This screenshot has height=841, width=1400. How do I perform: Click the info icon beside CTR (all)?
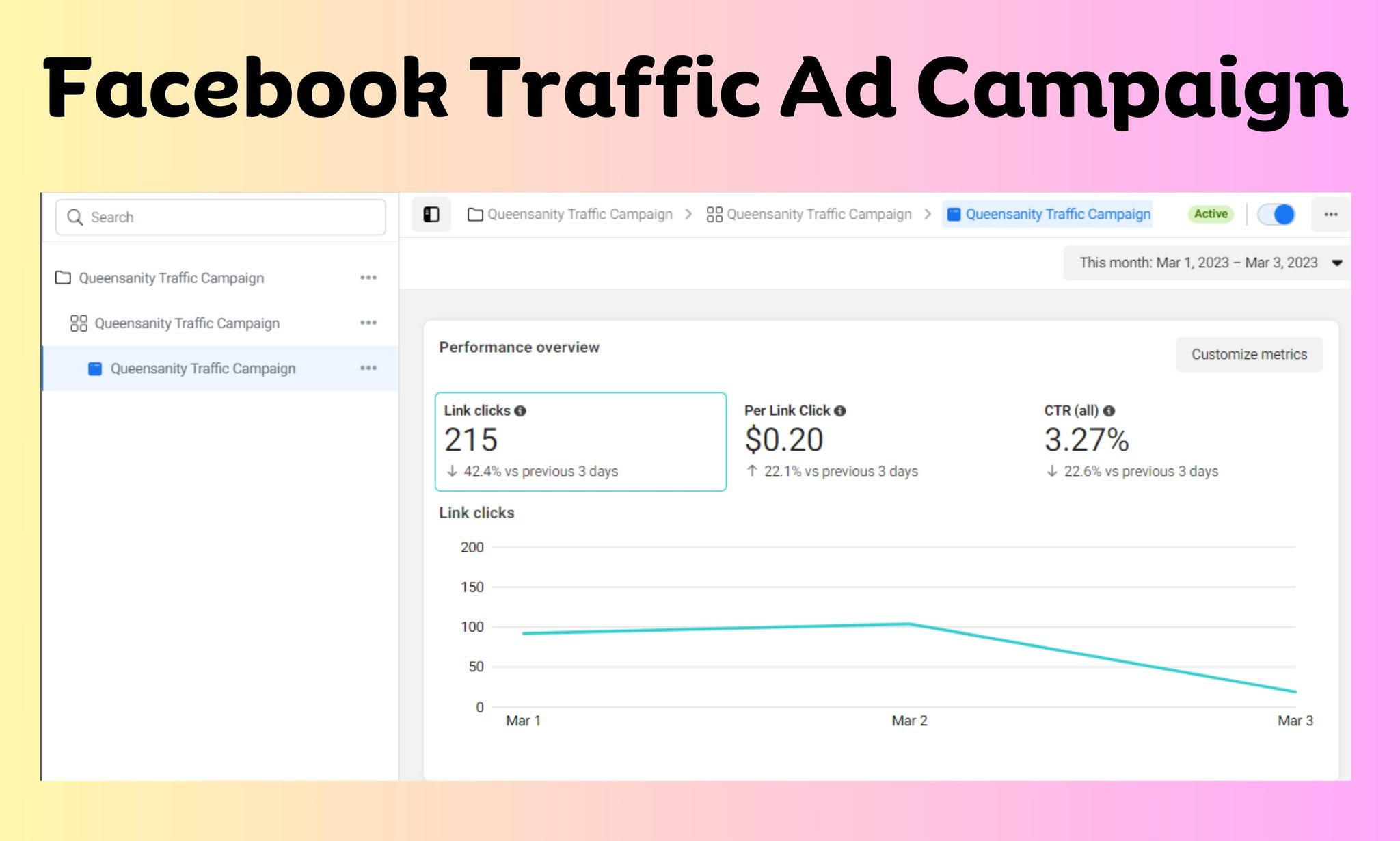pos(1109,411)
